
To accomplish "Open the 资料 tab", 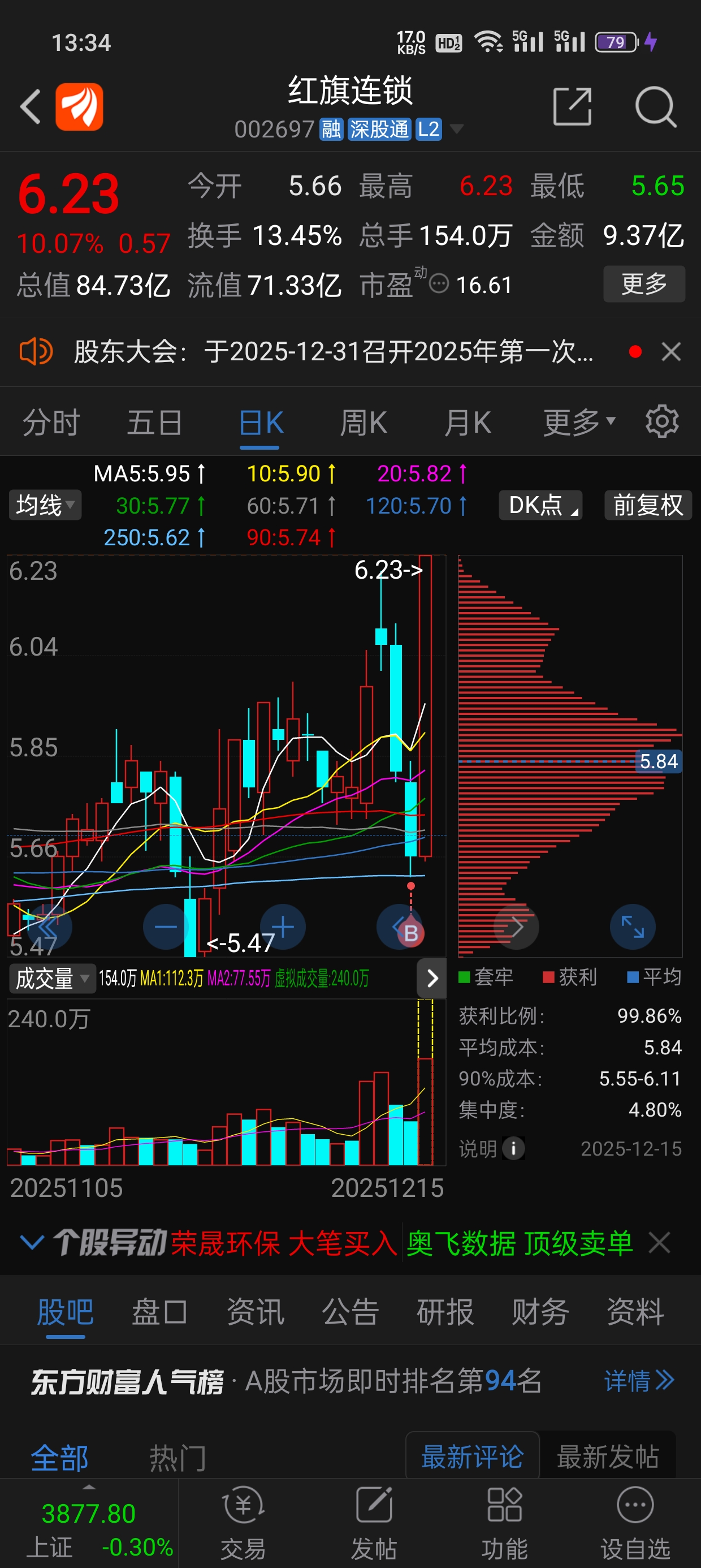I will 635,1311.
